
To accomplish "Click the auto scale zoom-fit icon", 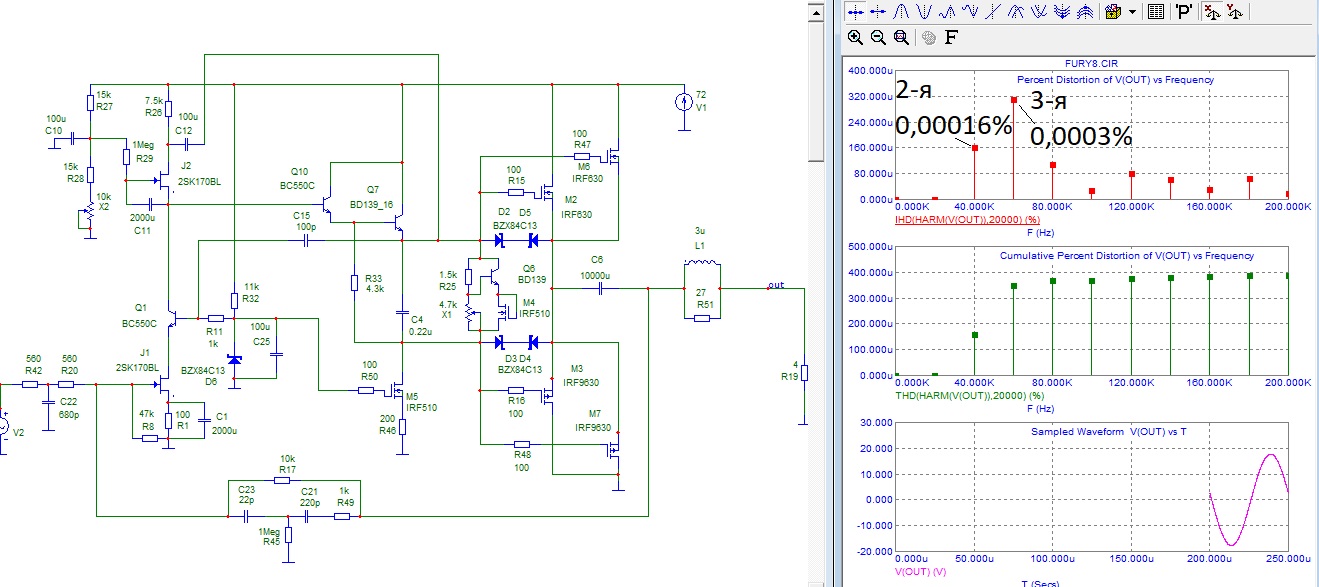I will 901,38.
